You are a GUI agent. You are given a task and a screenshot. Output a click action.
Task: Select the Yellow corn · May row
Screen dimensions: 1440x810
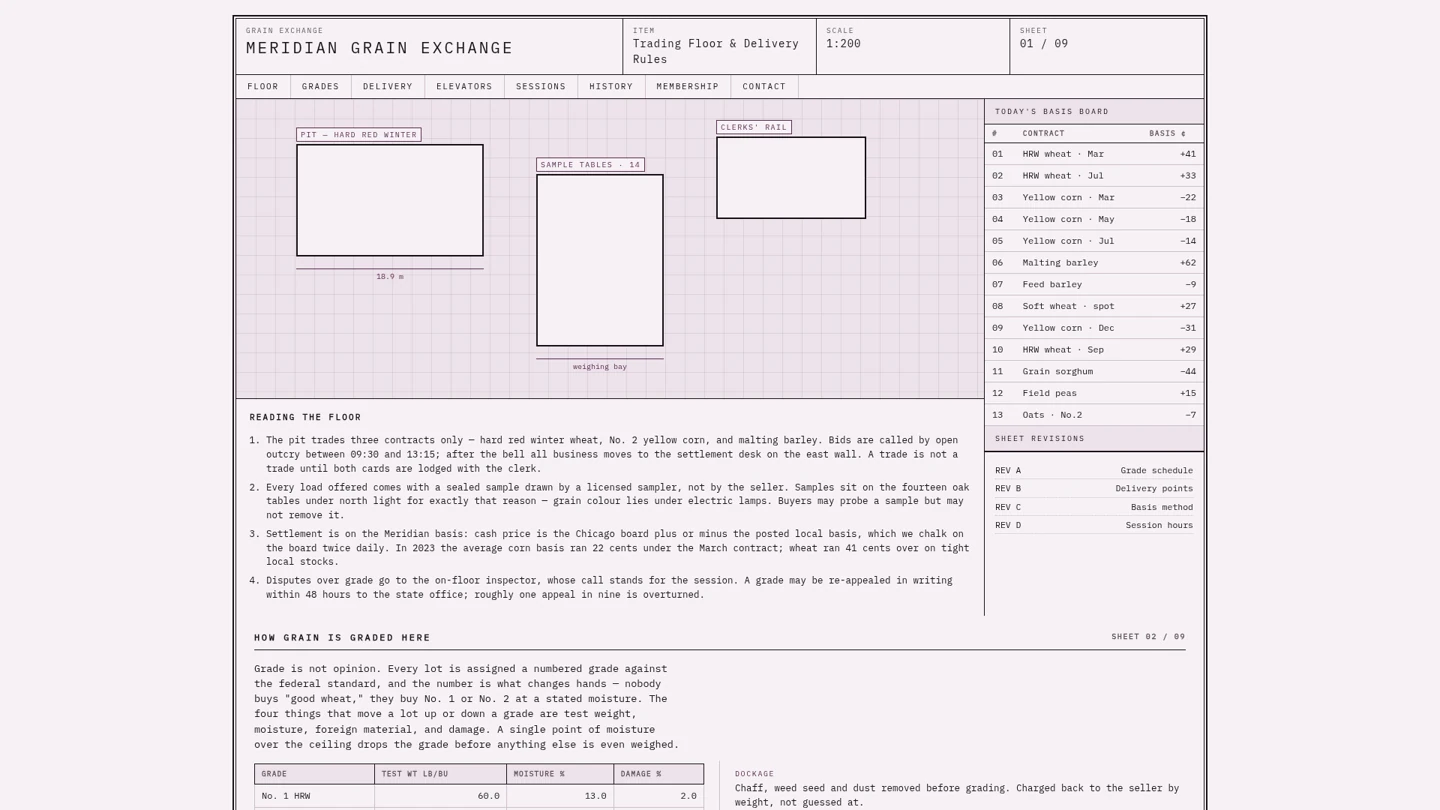point(1094,219)
